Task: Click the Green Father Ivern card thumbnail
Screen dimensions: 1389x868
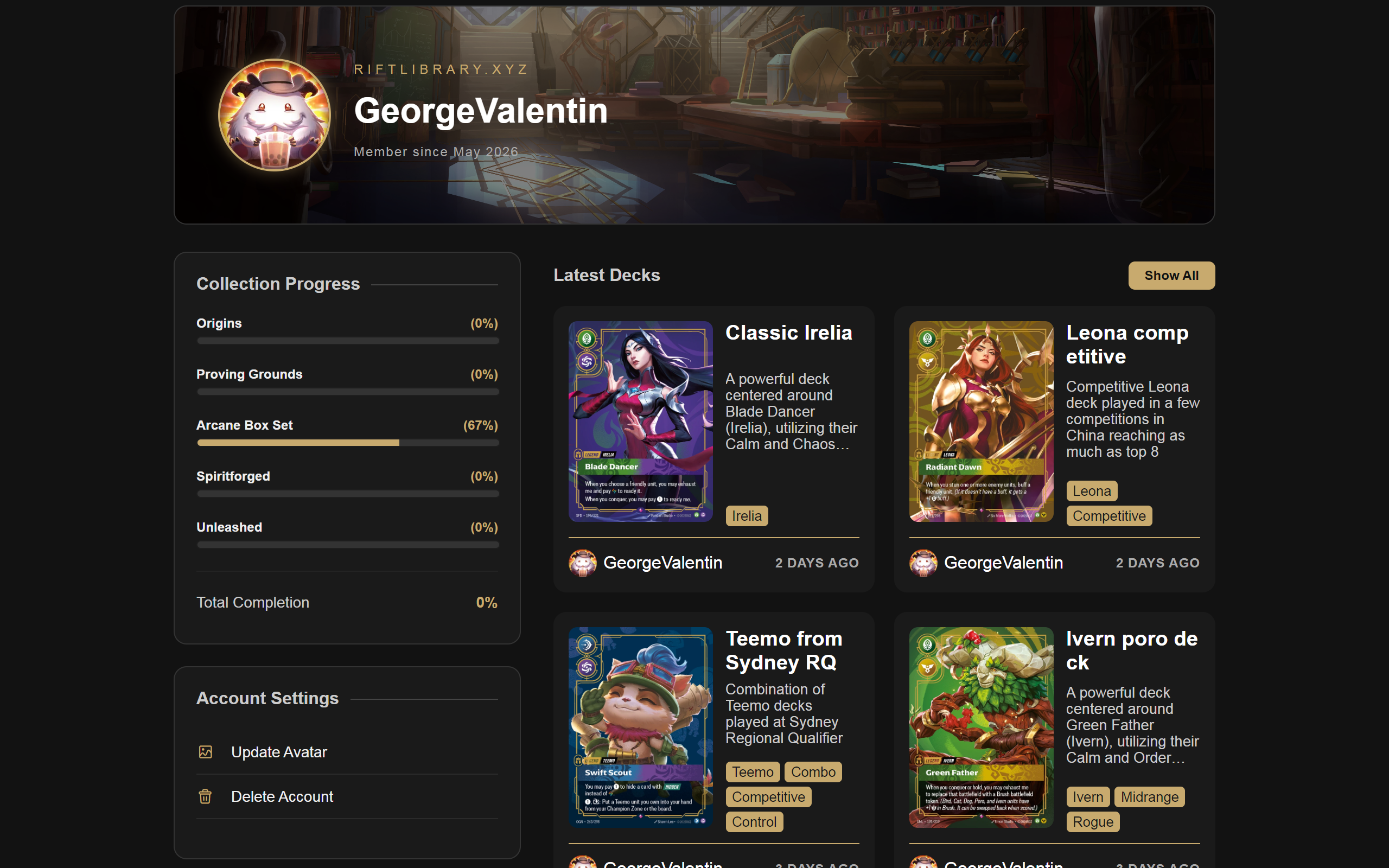Action: click(982, 727)
